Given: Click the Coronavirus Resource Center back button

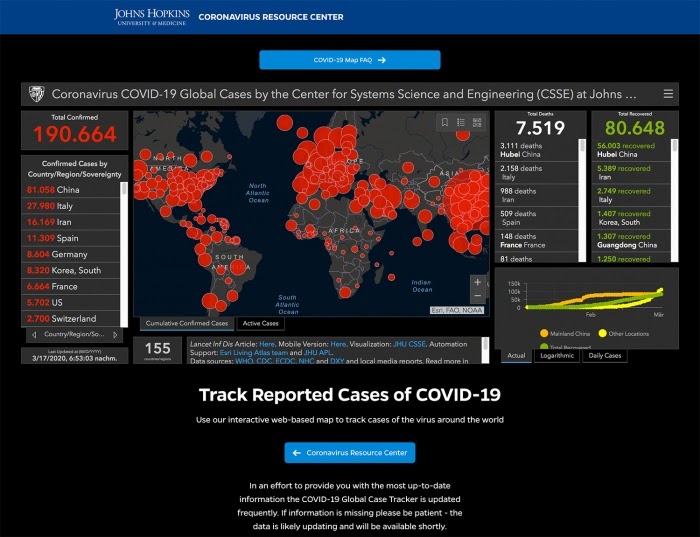Looking at the screenshot, I should tap(350, 453).
